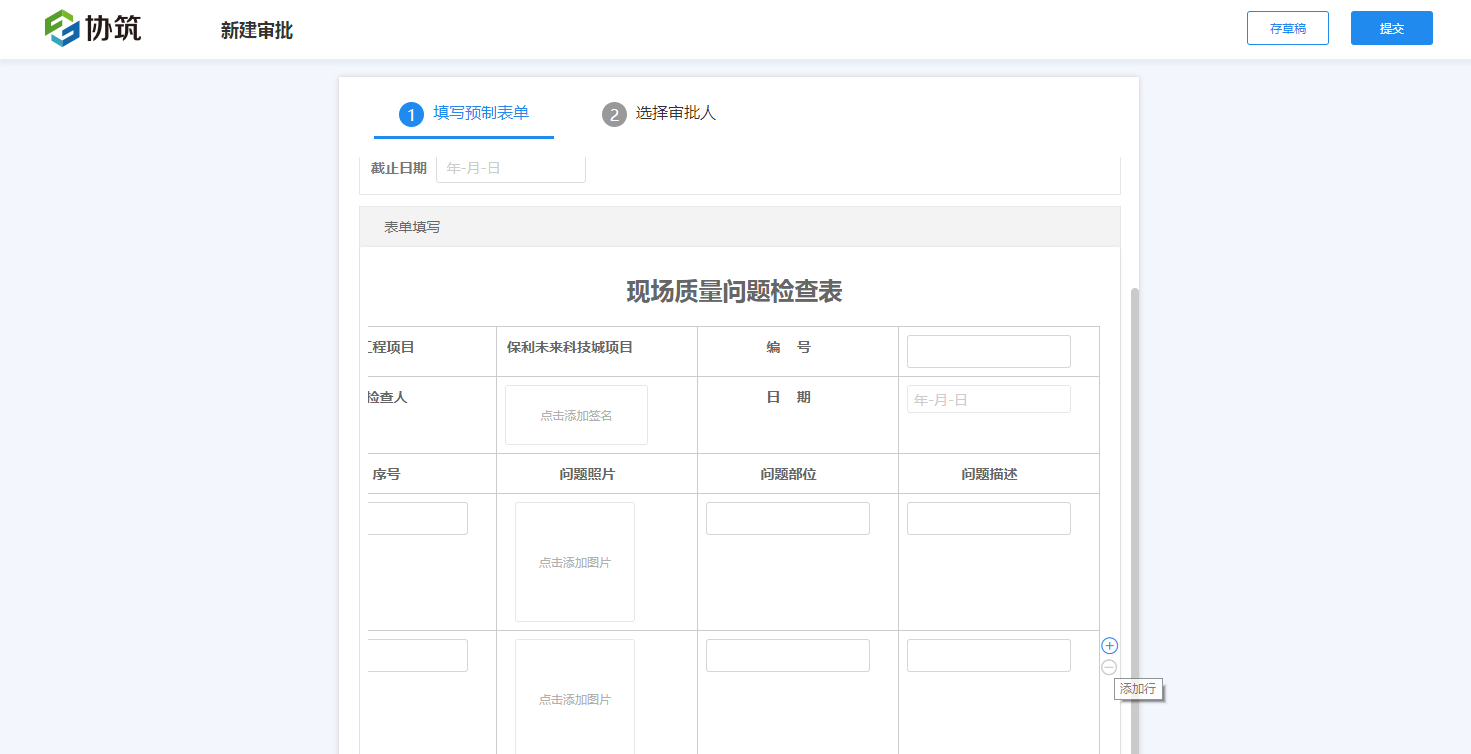Image resolution: width=1471 pixels, height=754 pixels.
Task: Click the minus icon to remove a table row
Action: [x=1108, y=667]
